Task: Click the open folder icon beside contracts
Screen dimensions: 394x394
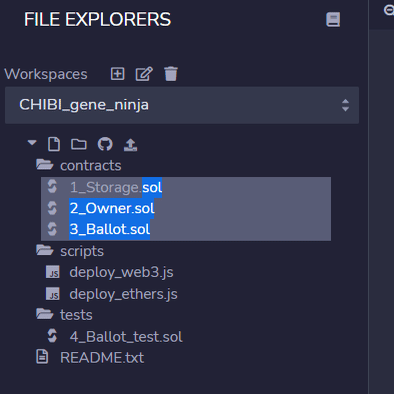Action: tap(45, 164)
